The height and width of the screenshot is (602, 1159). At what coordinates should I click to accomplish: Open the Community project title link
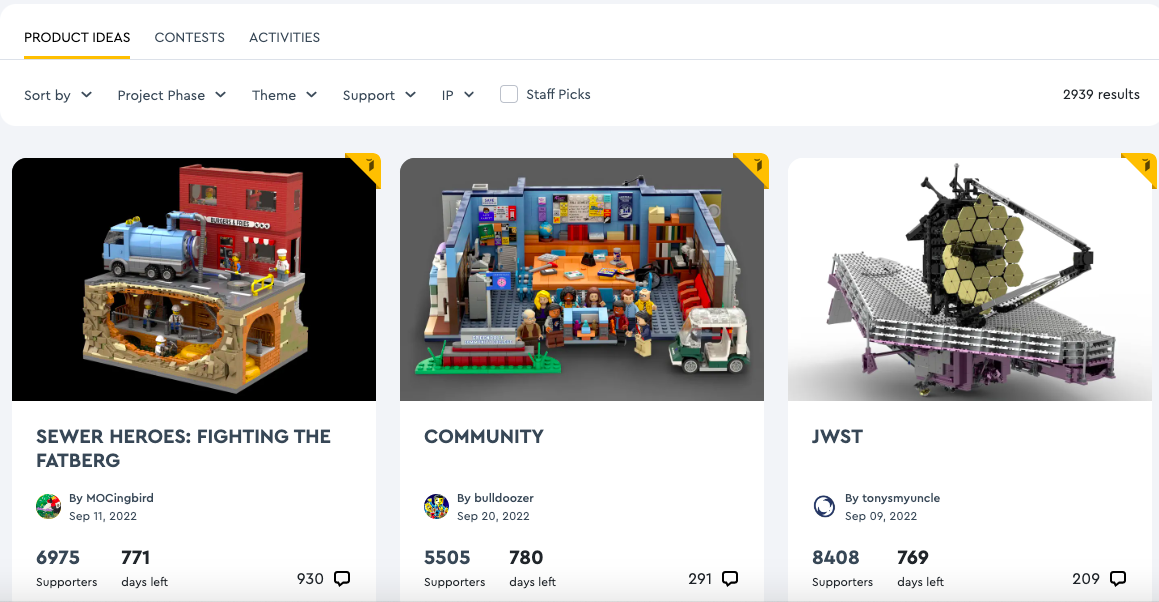(x=484, y=436)
